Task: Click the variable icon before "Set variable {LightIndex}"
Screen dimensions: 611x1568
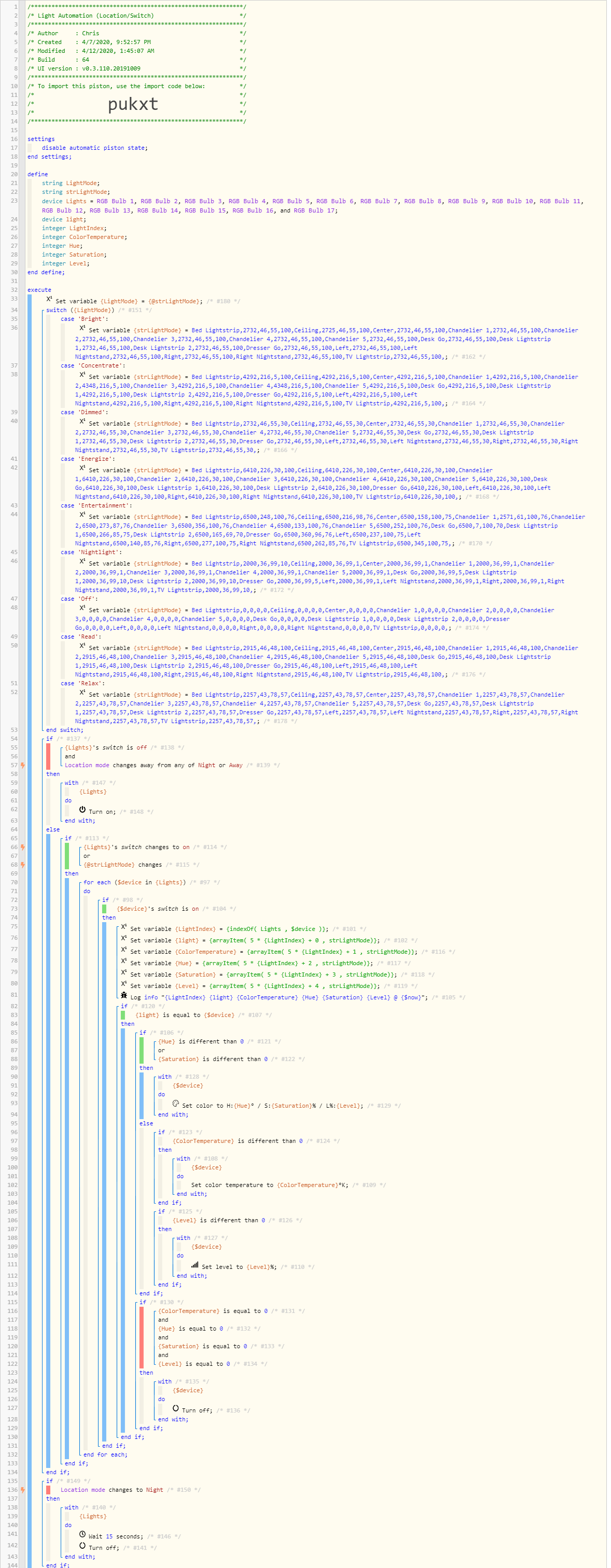Action: 123,927
